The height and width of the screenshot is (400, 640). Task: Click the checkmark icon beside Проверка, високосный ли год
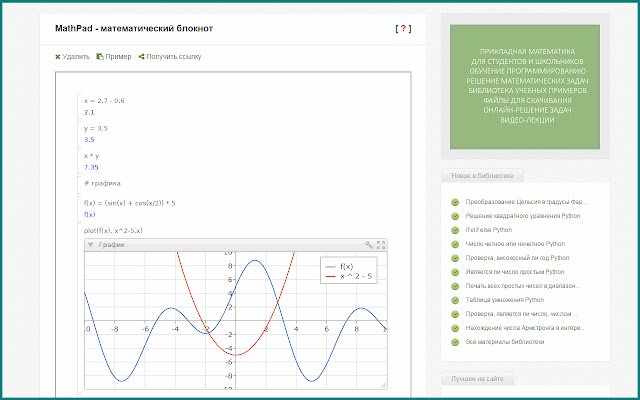[x=455, y=258]
